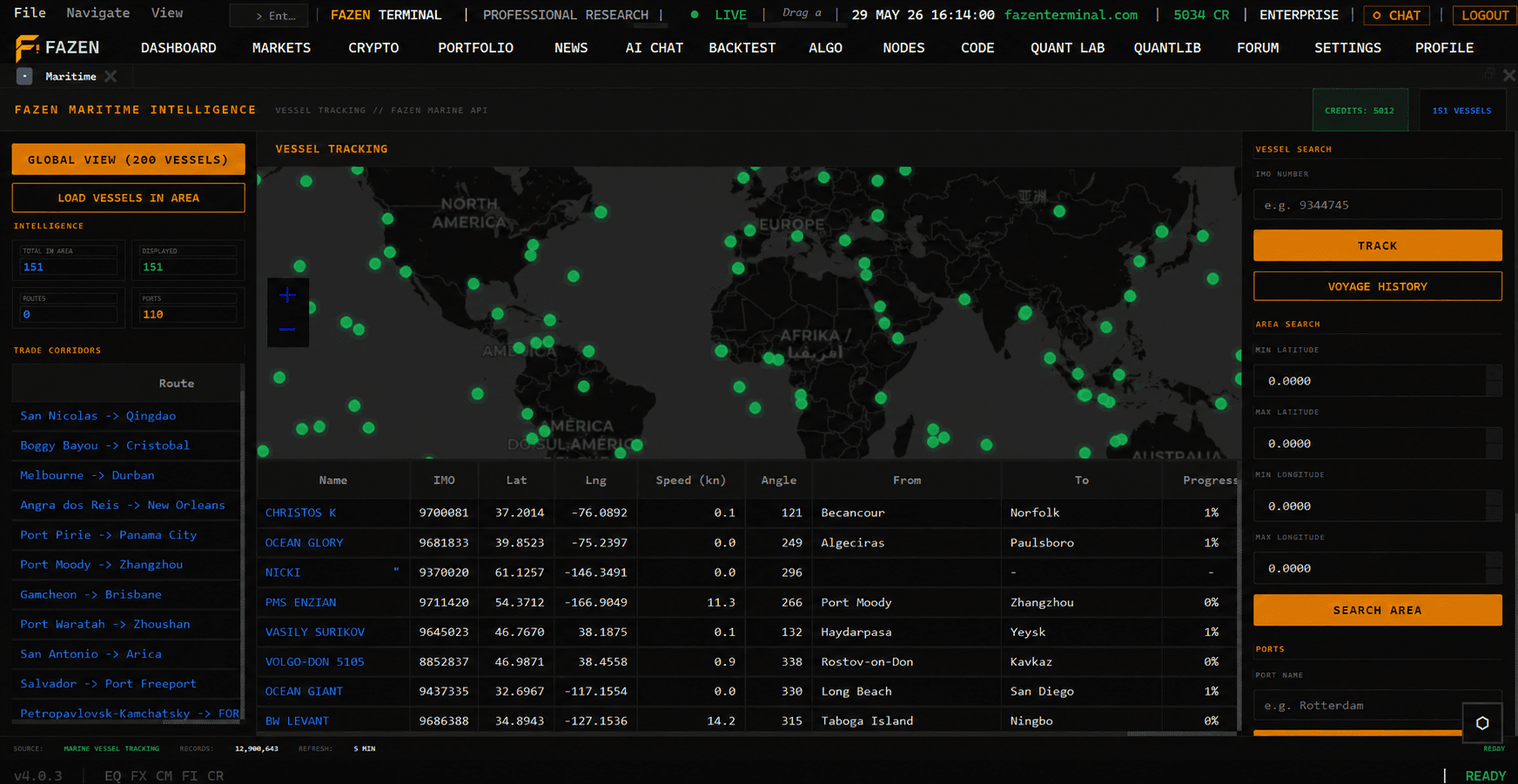Open the Profile page

click(1444, 48)
